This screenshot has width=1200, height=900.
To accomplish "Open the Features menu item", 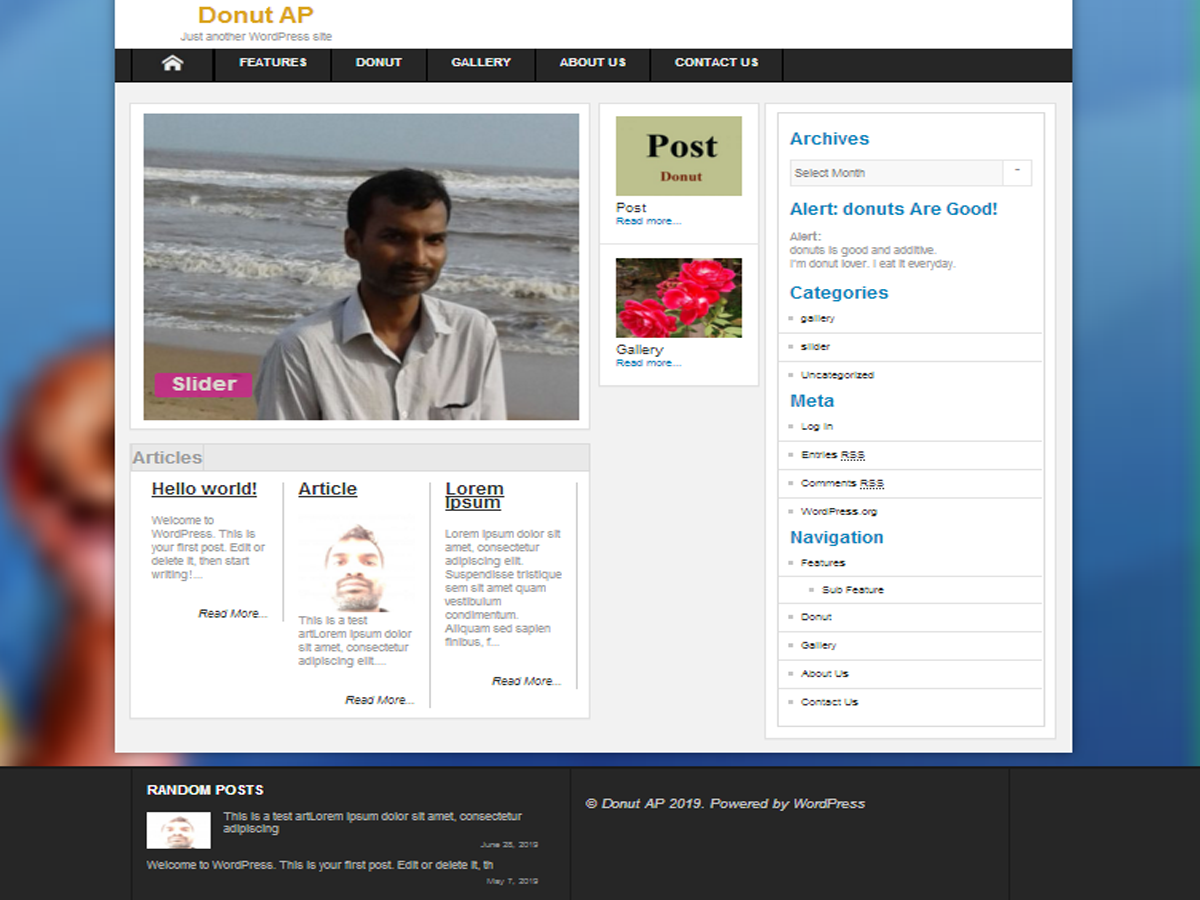I will point(272,62).
